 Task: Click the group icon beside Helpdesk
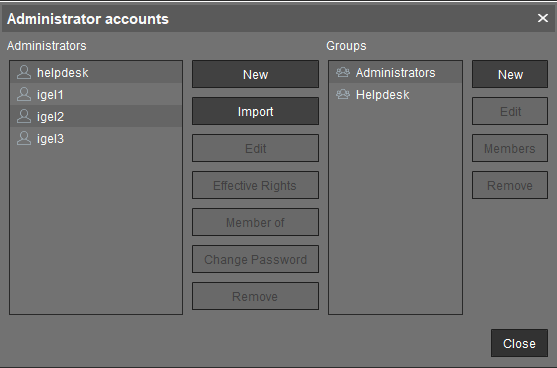343,94
